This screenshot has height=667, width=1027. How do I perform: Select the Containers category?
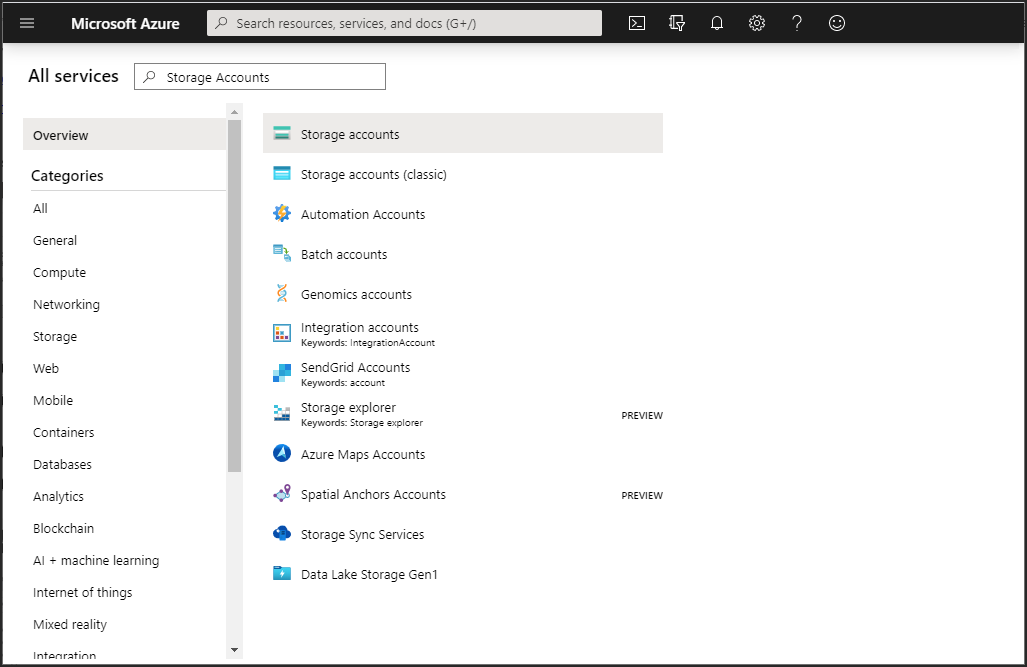tap(64, 432)
